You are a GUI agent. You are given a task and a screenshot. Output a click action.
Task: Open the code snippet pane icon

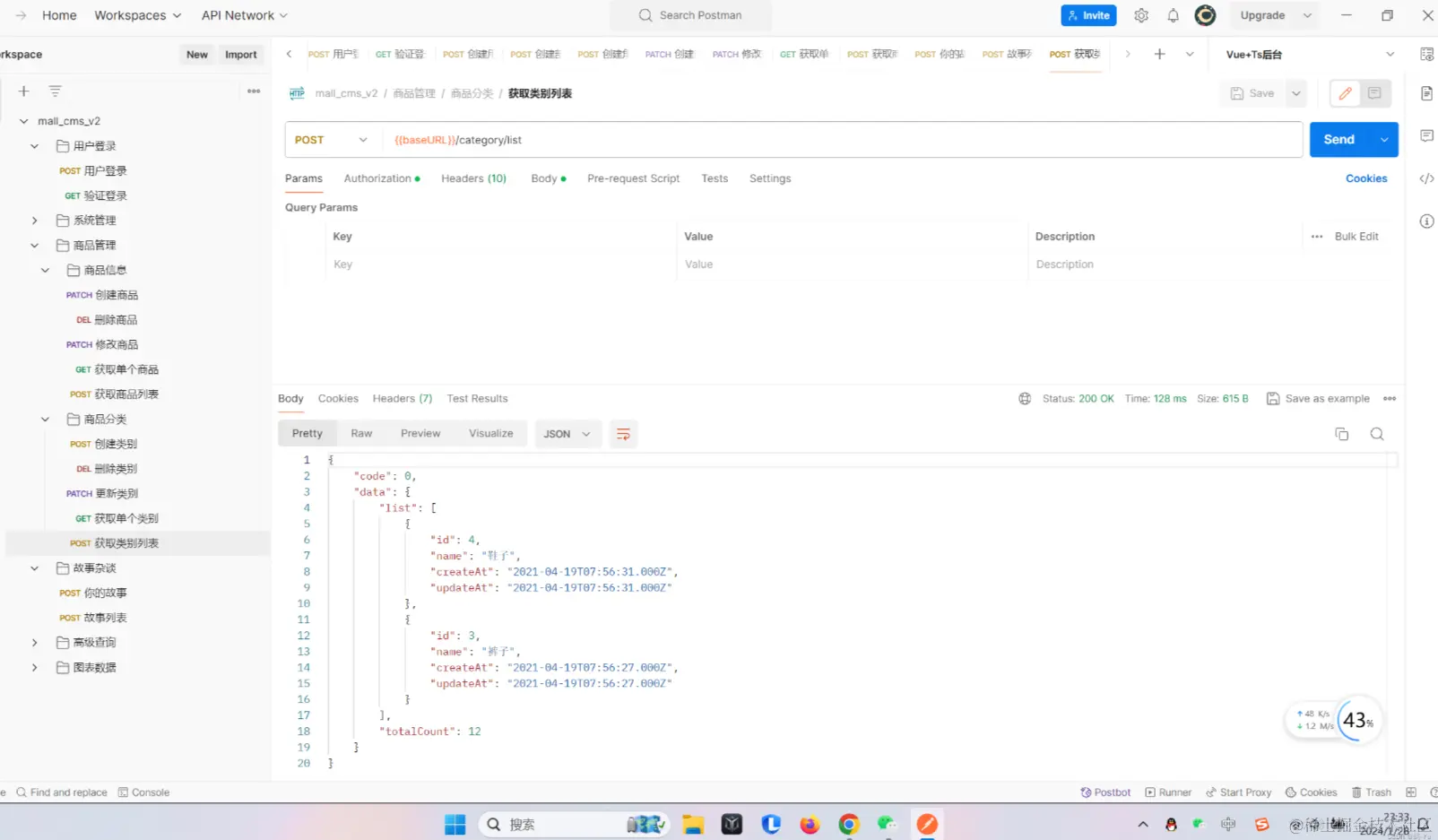(x=1426, y=178)
